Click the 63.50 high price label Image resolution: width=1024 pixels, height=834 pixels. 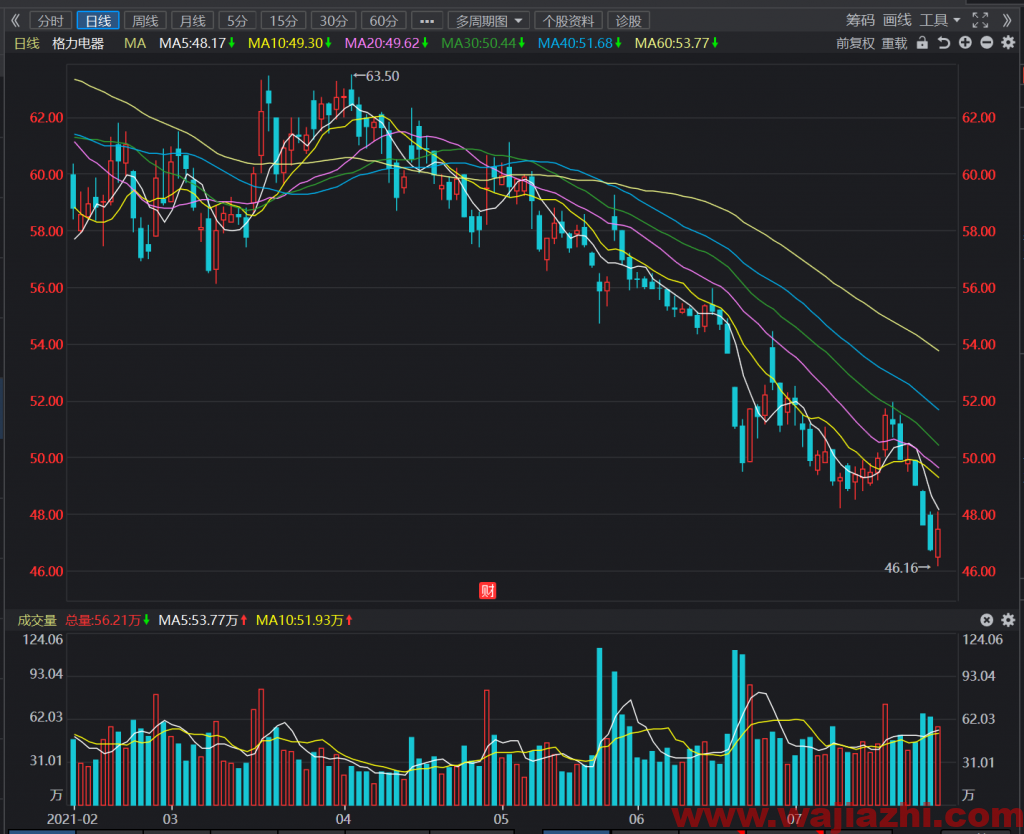point(382,76)
